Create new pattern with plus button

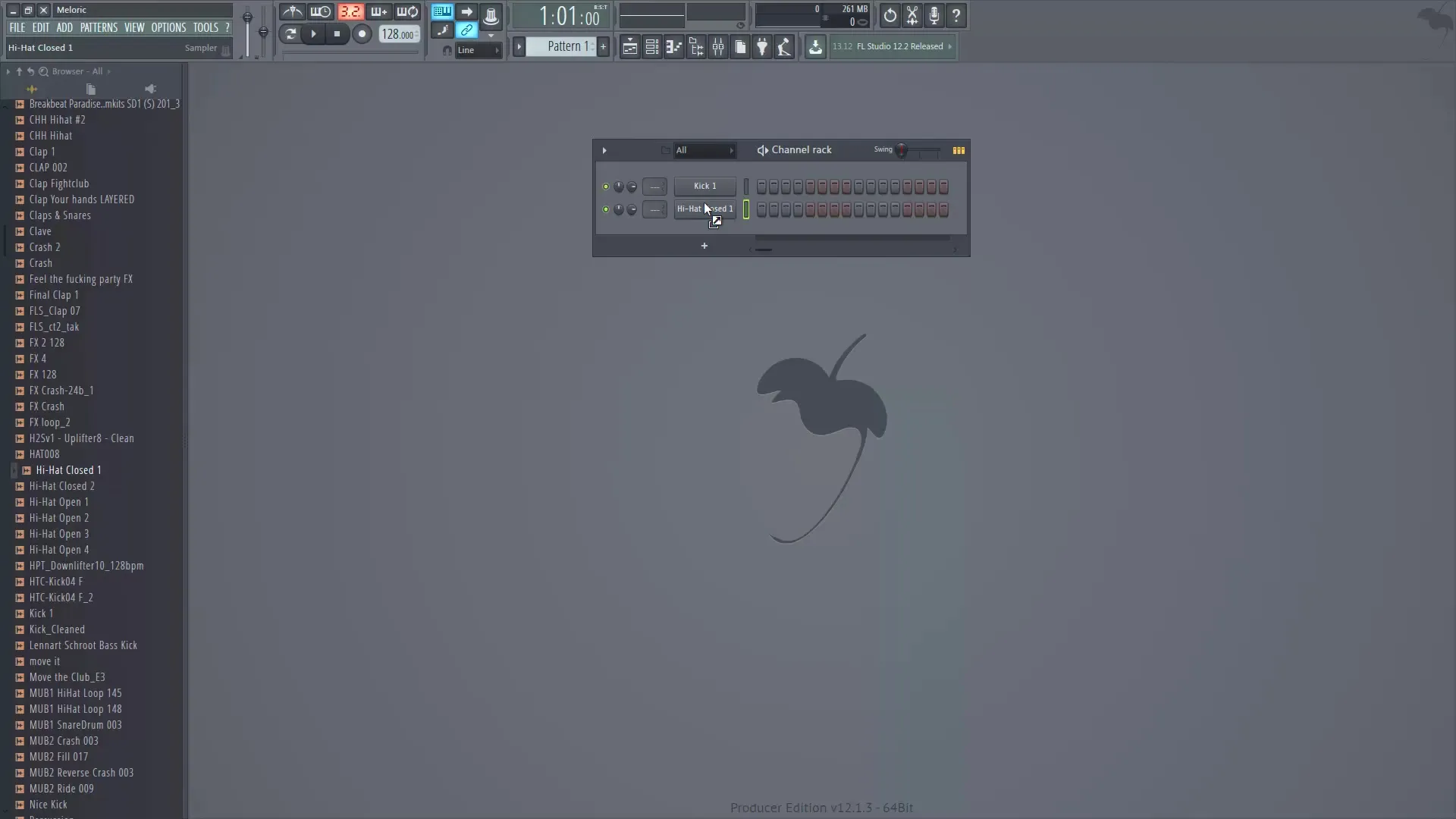604,46
